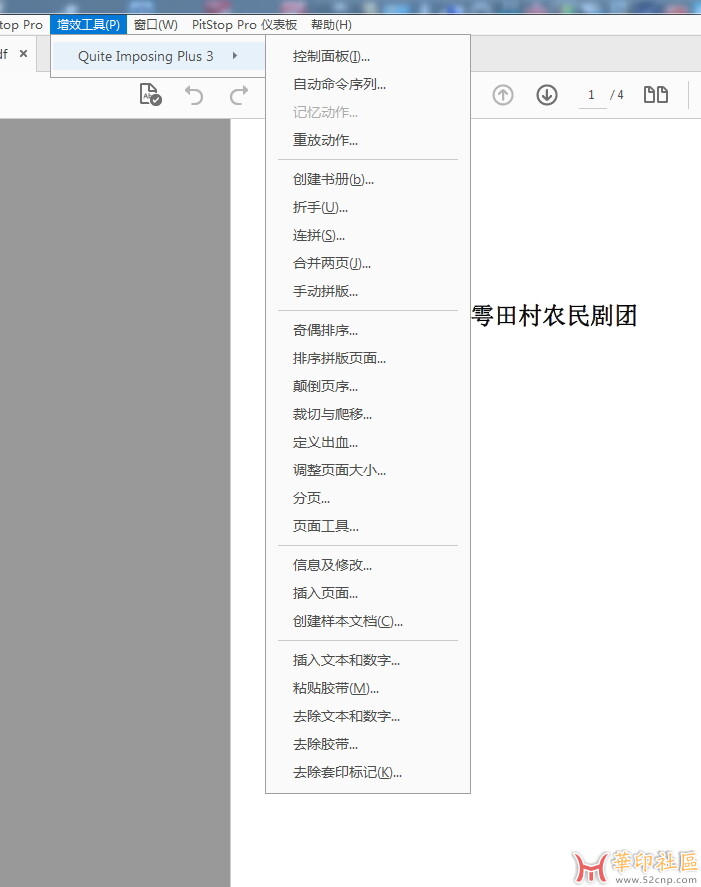Select 连拼(S)... menu option

tap(318, 236)
